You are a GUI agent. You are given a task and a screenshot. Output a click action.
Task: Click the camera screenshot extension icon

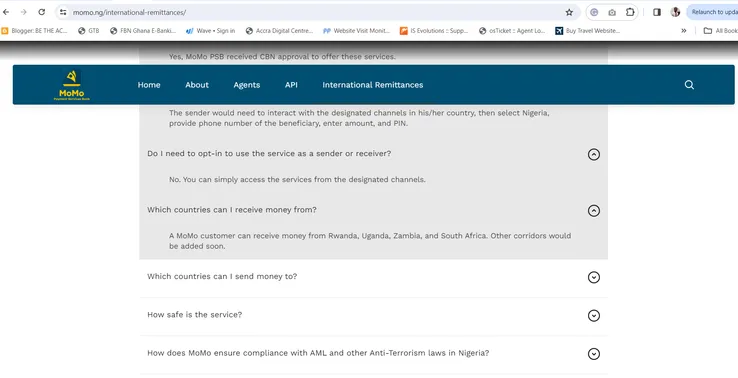[x=612, y=12]
